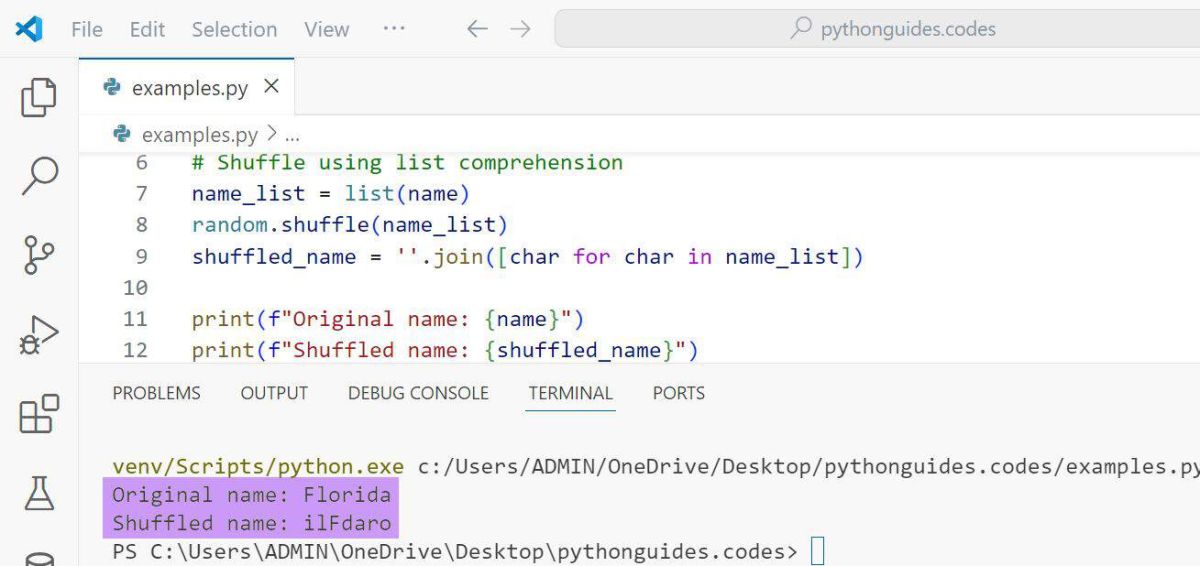Viewport: 1200px width, 566px height.
Task: Click 'Original name: Florida' terminal output
Action: [x=251, y=494]
